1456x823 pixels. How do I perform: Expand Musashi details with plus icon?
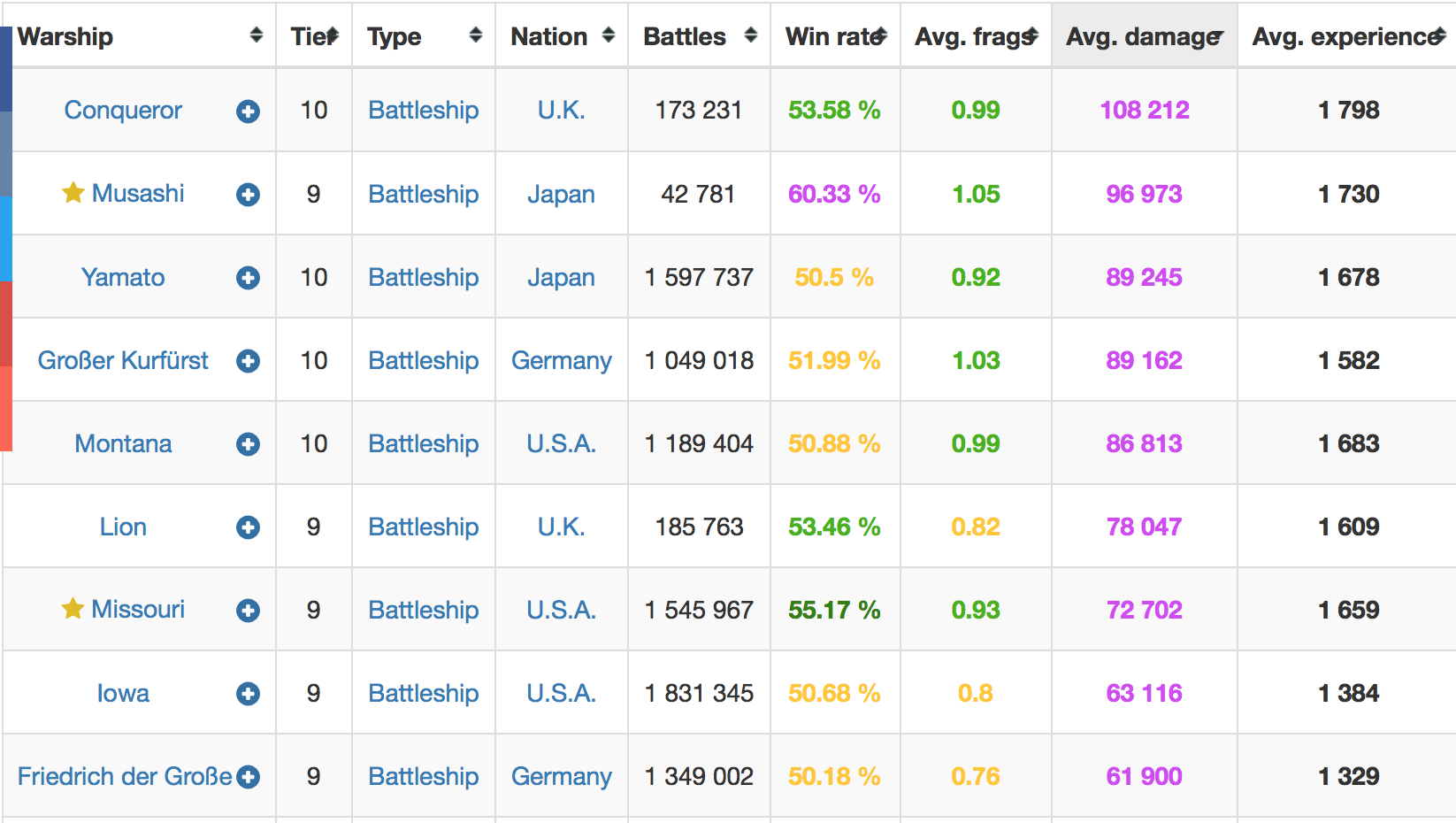pos(248,195)
